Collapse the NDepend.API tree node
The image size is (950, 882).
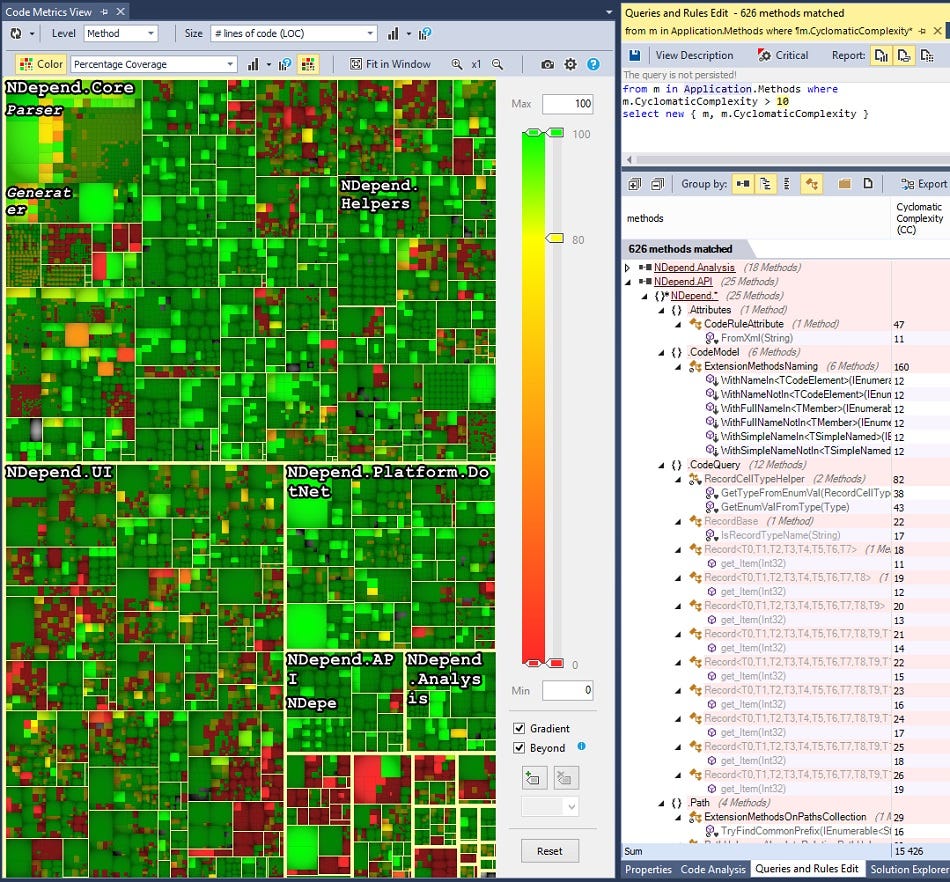(629, 281)
